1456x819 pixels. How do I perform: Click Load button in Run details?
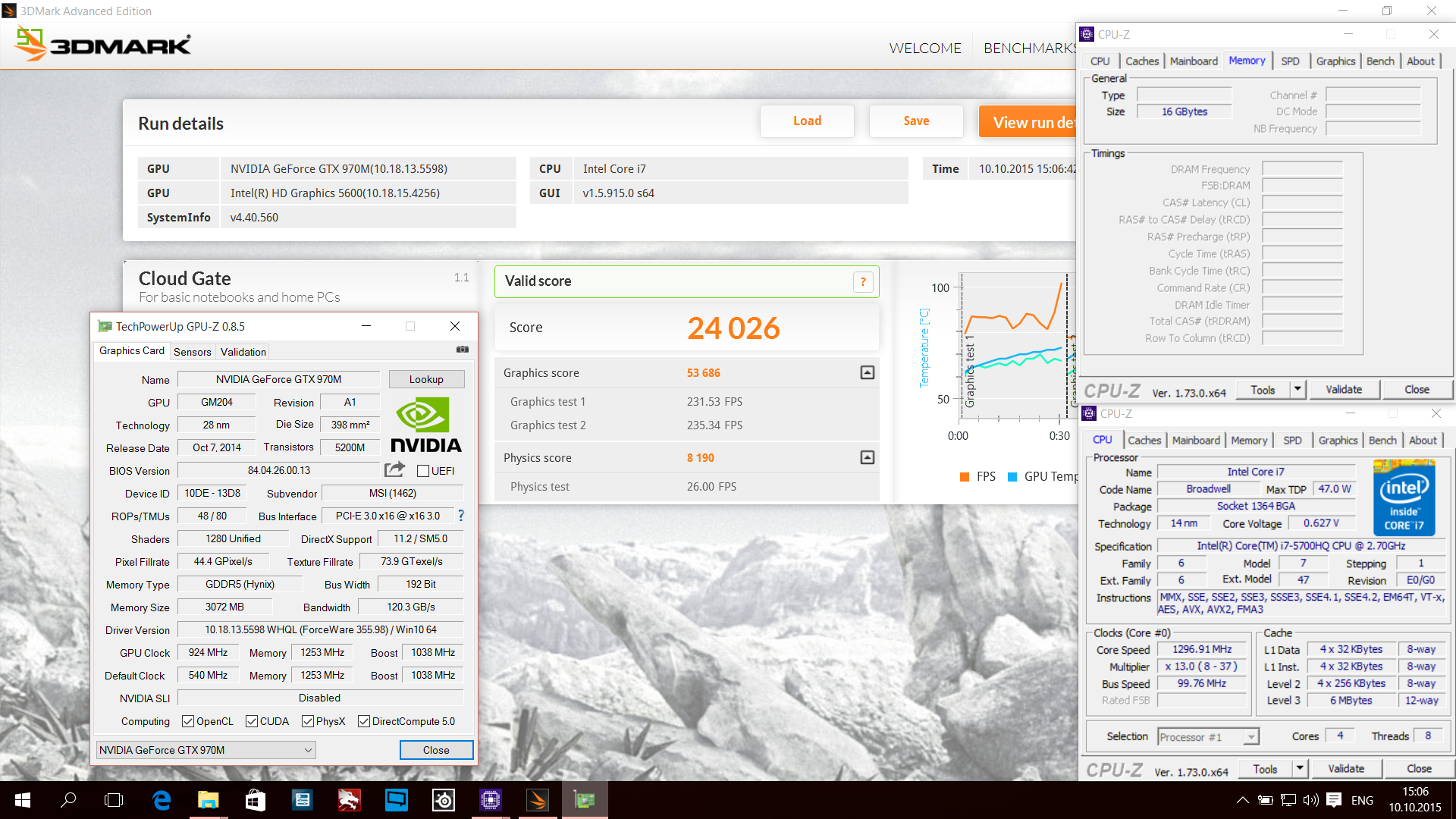point(807,121)
